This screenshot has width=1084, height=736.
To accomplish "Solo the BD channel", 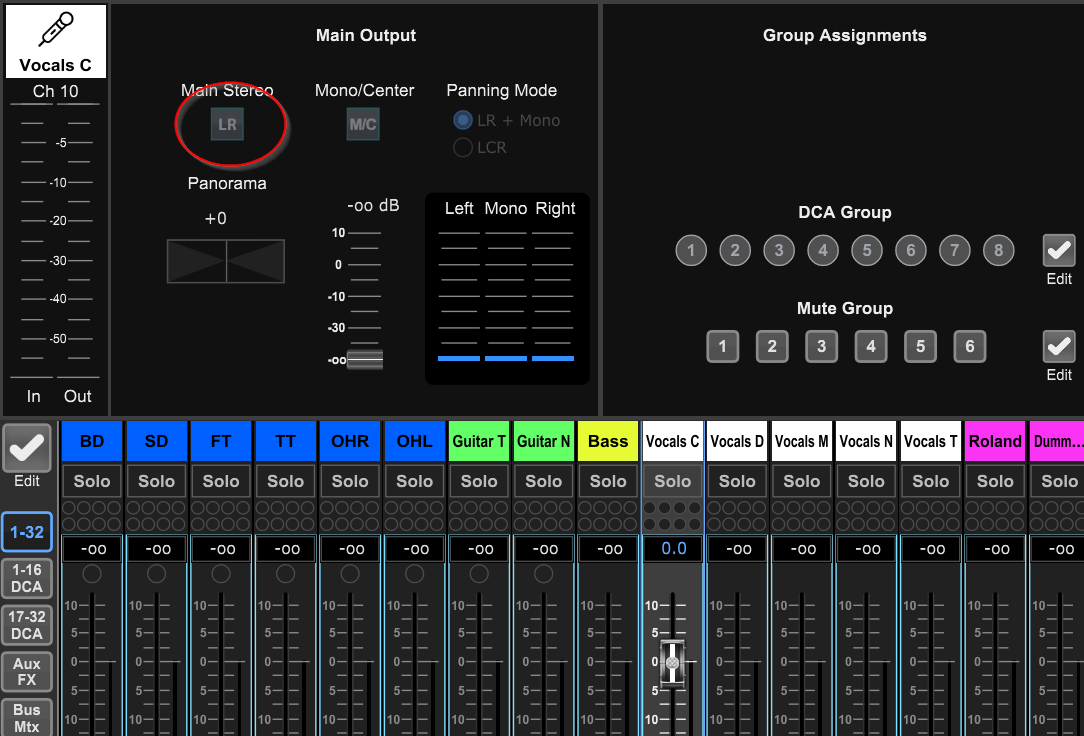I will coord(92,481).
